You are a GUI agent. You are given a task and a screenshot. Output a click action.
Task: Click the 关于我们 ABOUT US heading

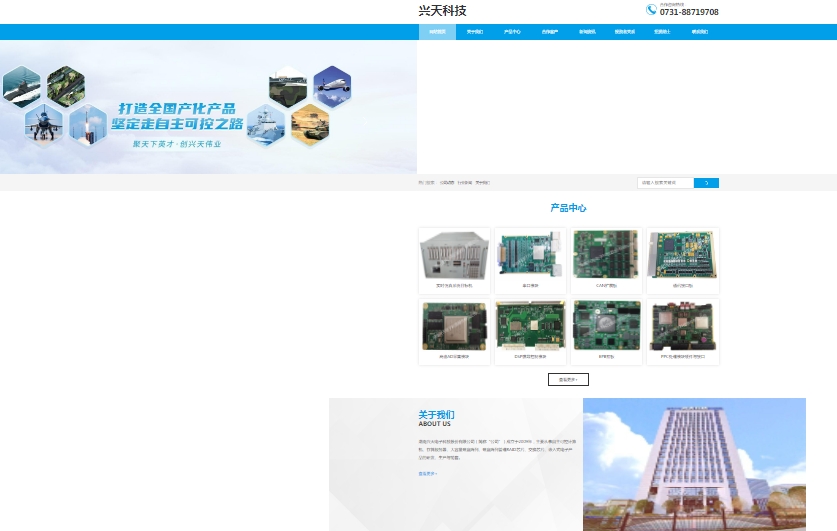pos(436,418)
